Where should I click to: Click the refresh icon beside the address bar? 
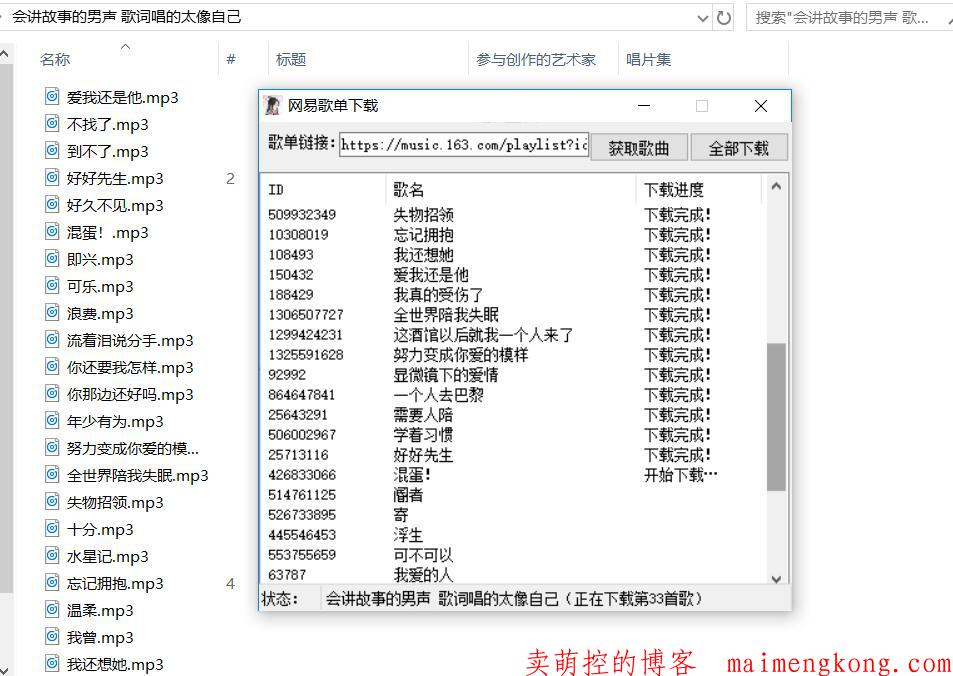pyautogui.click(x=724, y=18)
